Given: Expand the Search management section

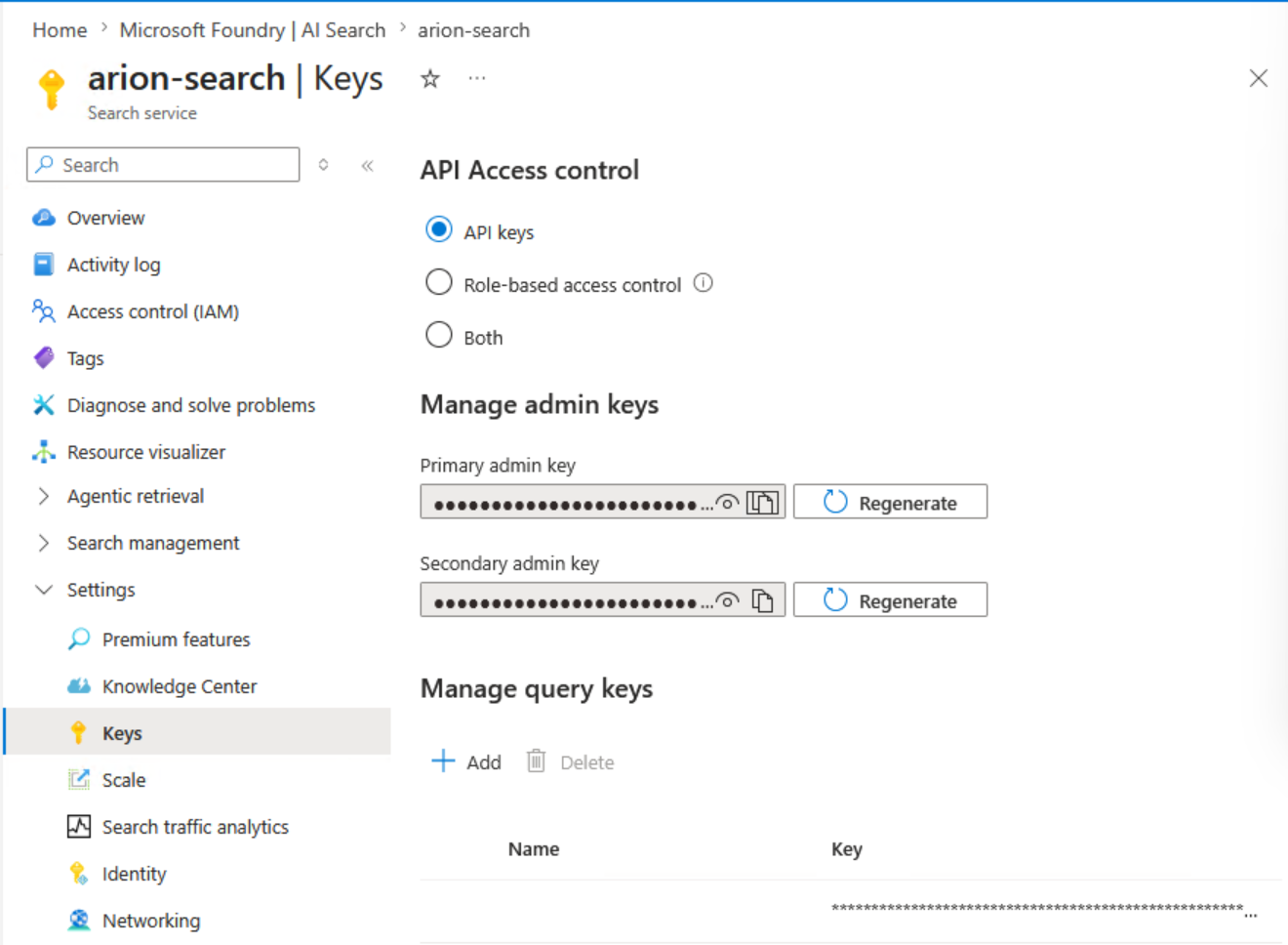Looking at the screenshot, I should click(43, 543).
